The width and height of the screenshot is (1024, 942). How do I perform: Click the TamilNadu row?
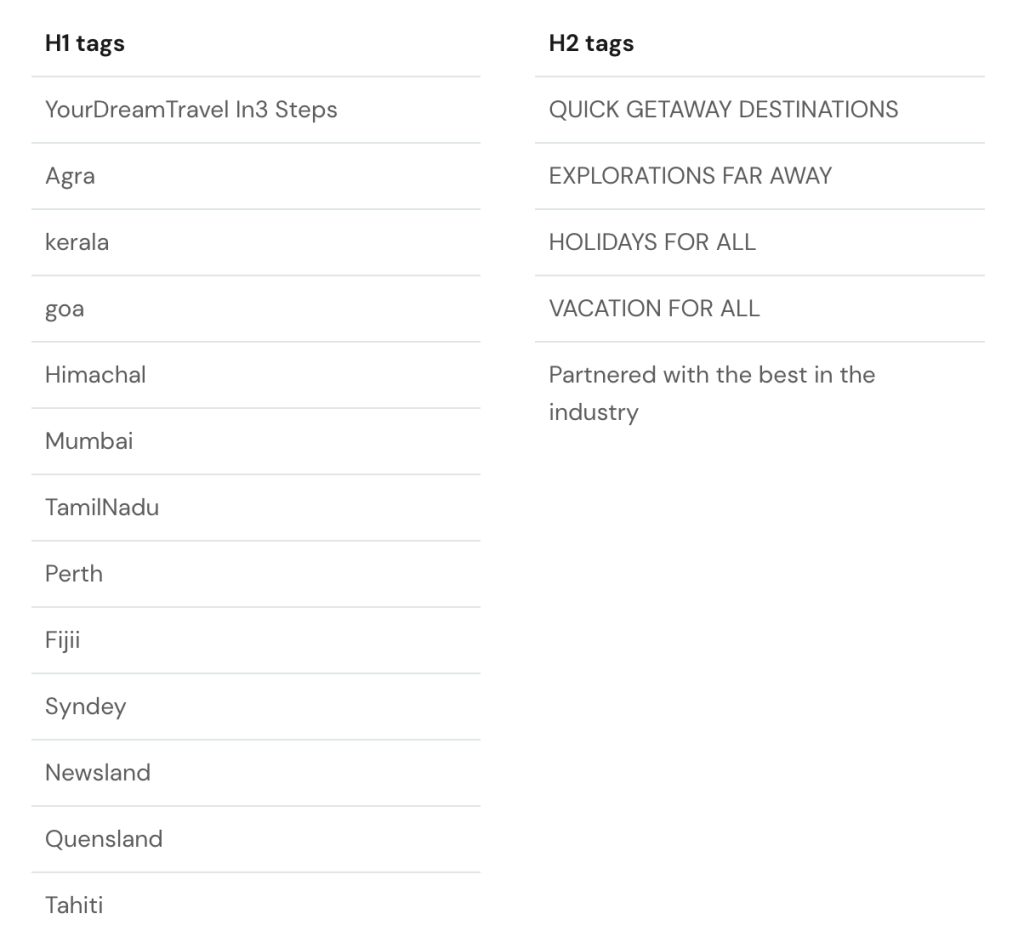pos(256,508)
